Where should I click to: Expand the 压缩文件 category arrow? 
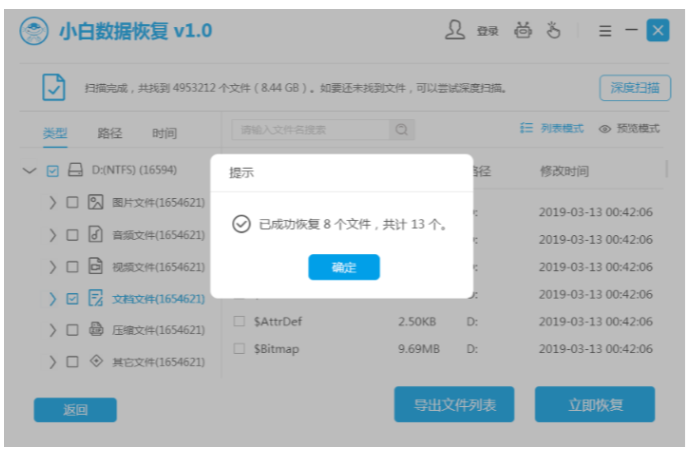coord(52,330)
